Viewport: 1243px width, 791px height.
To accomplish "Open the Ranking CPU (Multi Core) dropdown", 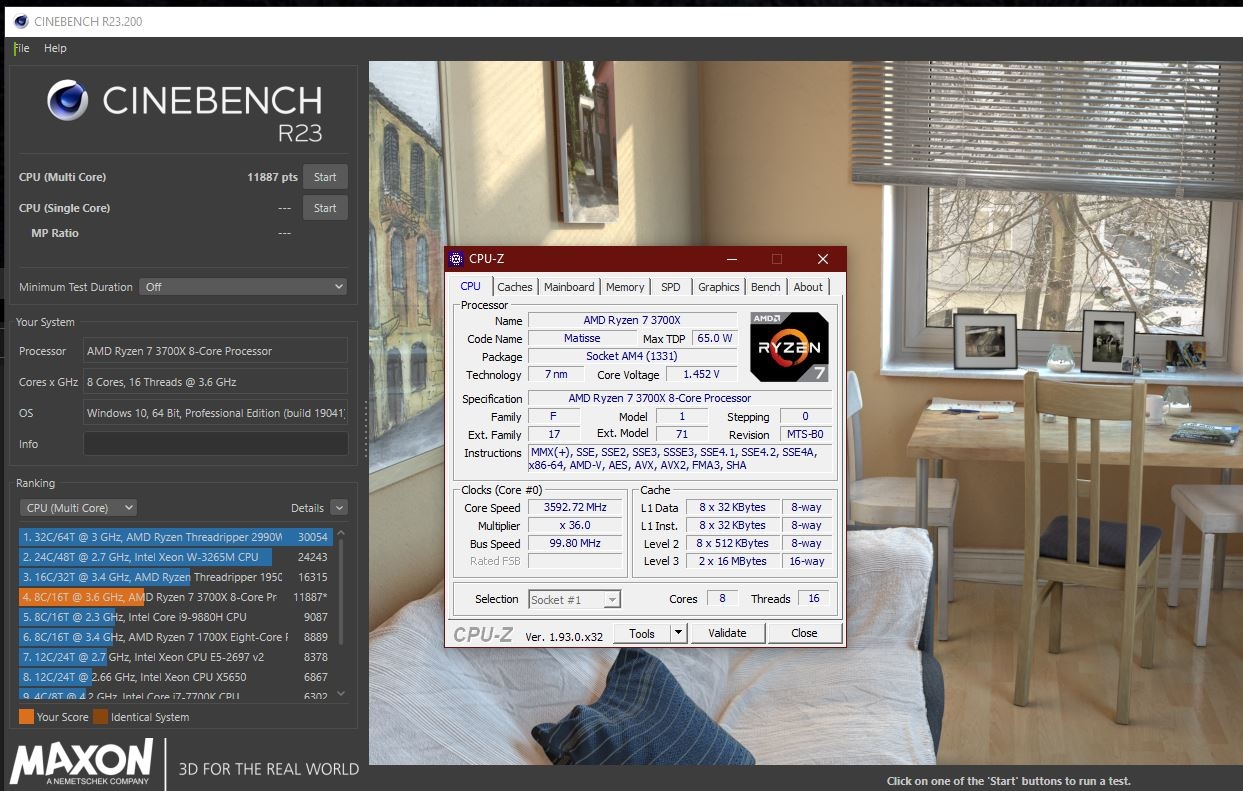I will tap(78, 507).
